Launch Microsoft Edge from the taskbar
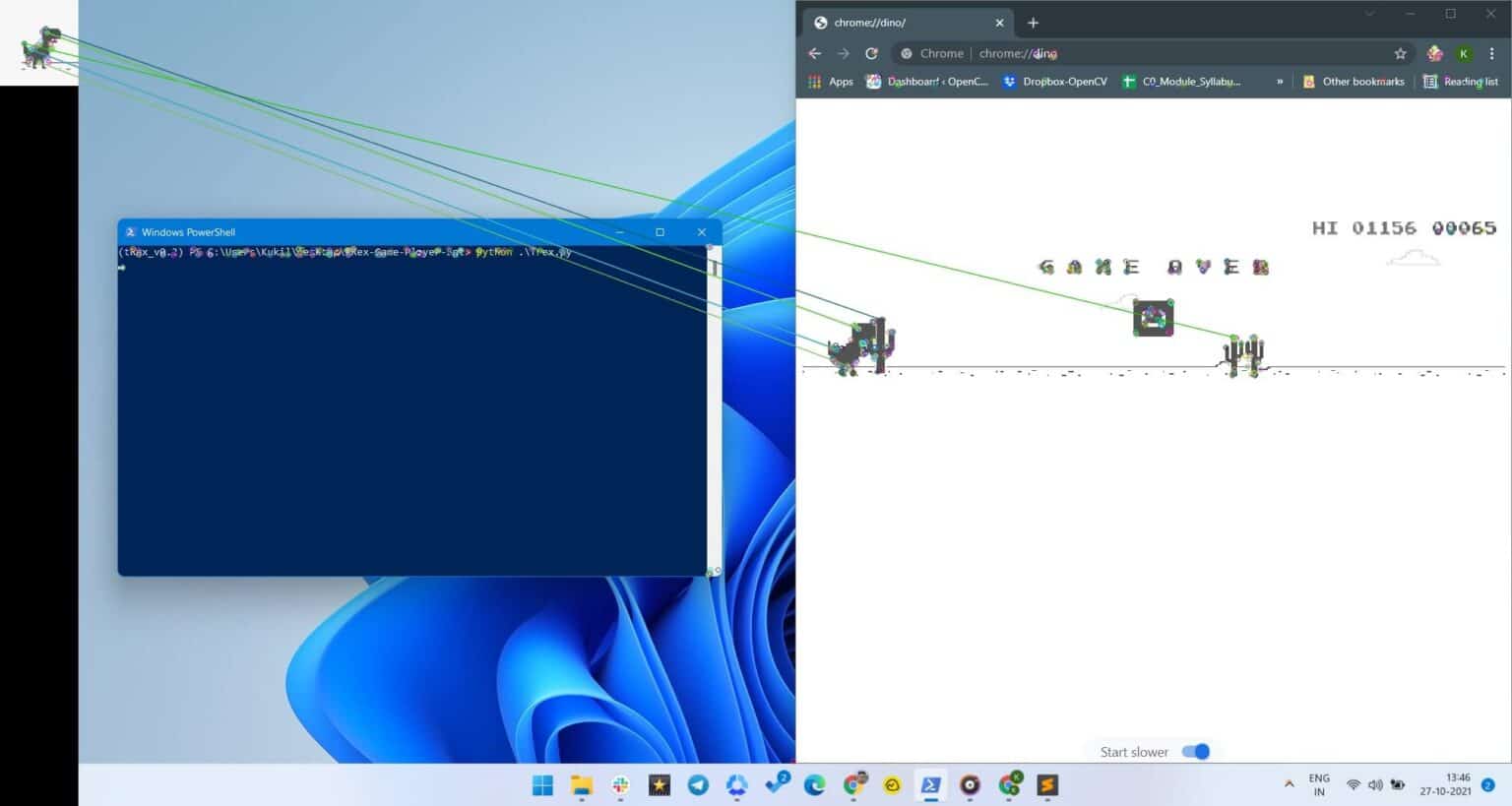This screenshot has height=806, width=1512. (814, 784)
